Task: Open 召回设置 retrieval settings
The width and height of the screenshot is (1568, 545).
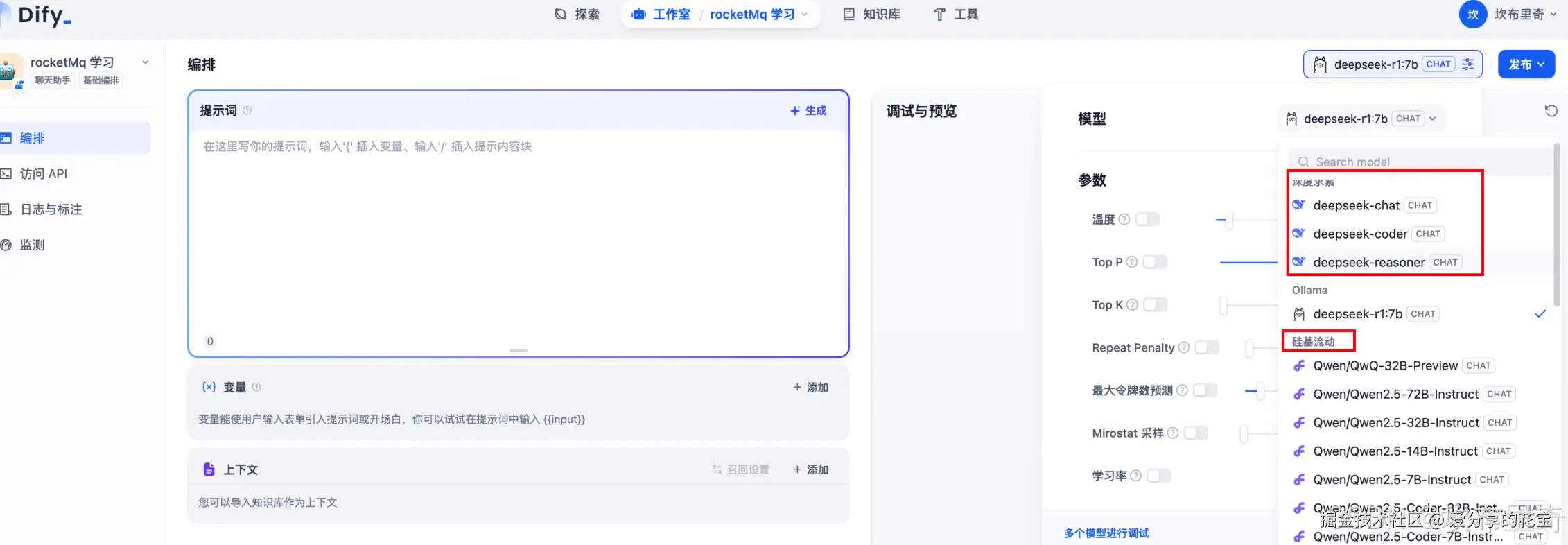Action: point(740,470)
